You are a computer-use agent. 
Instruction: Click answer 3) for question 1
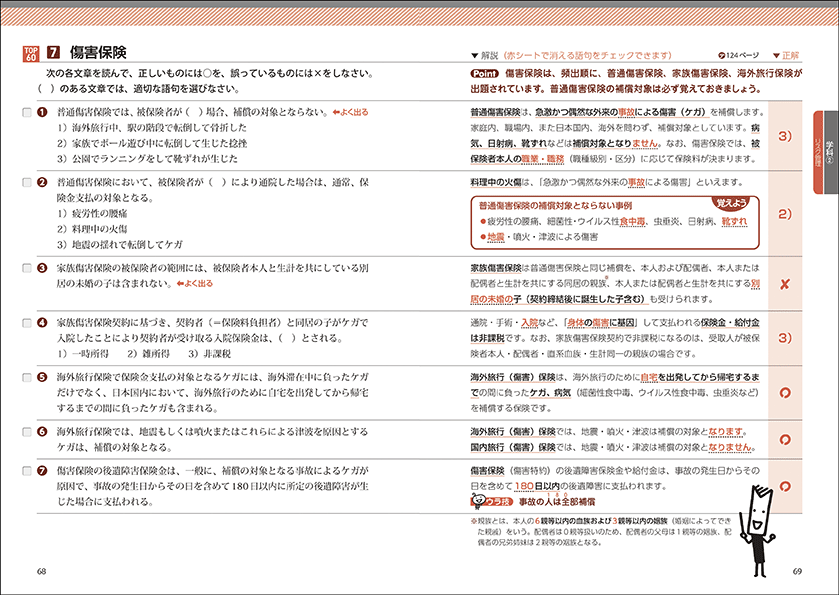785,136
